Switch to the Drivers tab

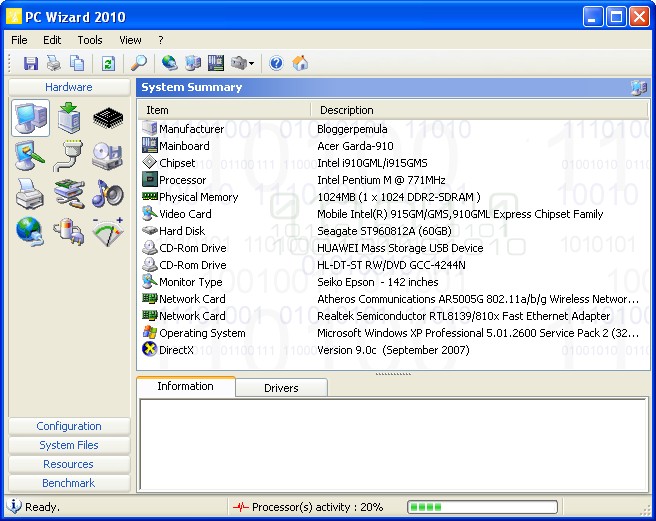click(x=281, y=388)
